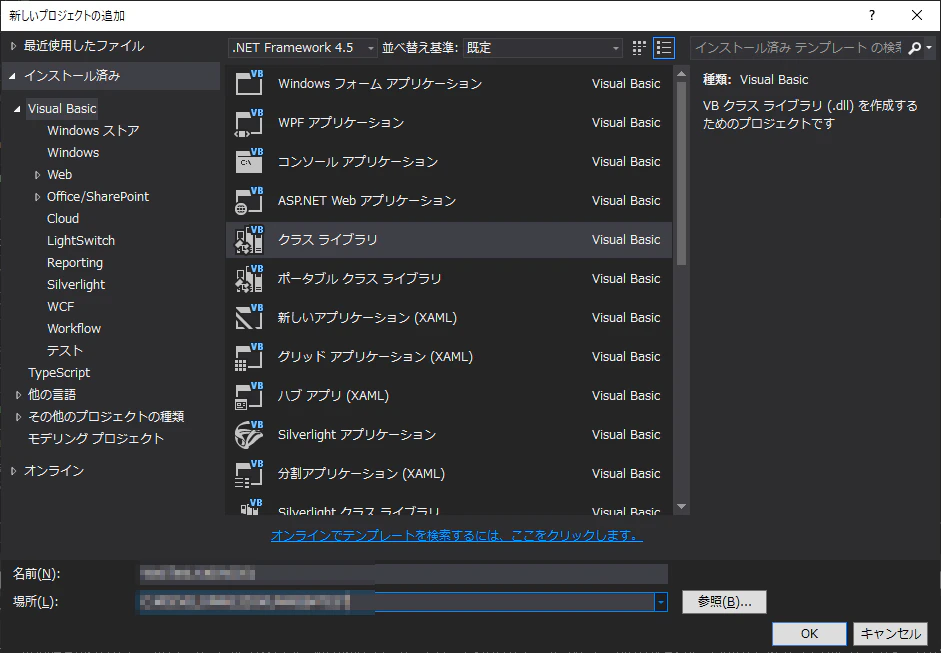This screenshot has width=941, height=653.
Task: Select the Silverlight category in tree
Action: coord(76,284)
